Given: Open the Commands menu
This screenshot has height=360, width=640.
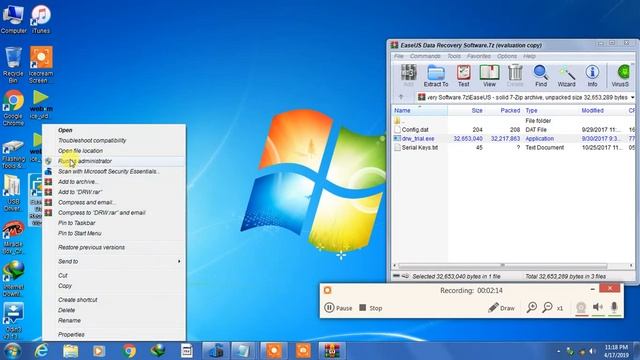Looking at the screenshot, I should (425, 56).
